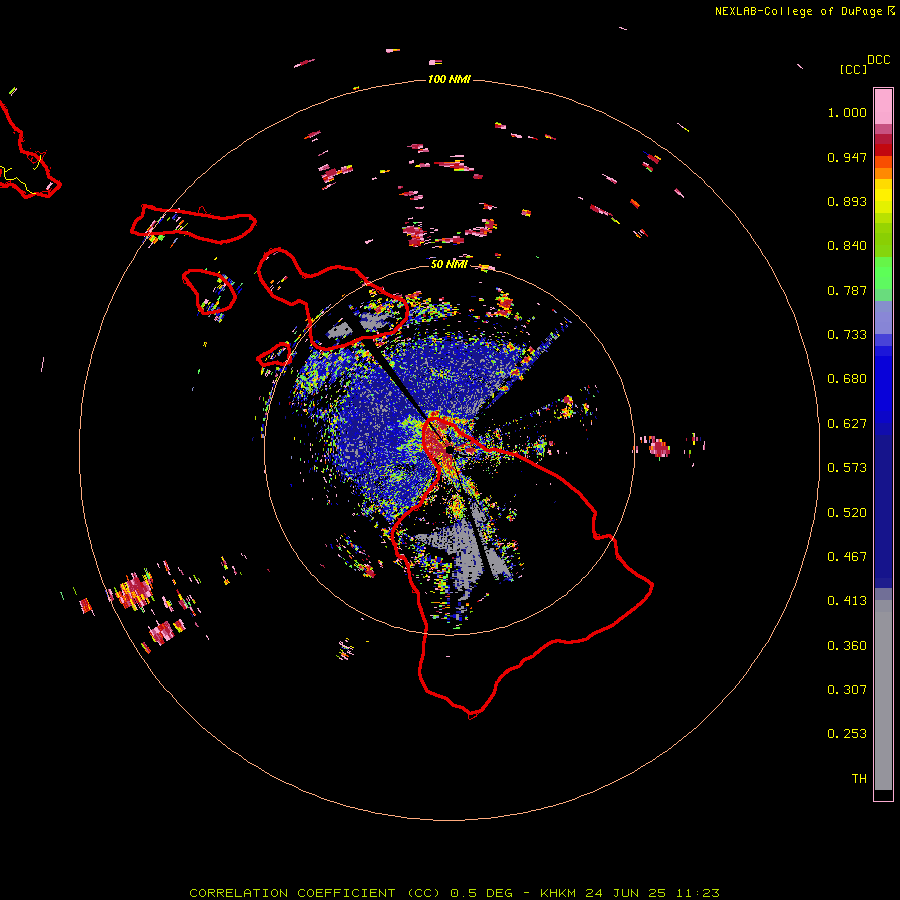Click the DCC [CC] legend title
This screenshot has height=900, width=900.
(x=864, y=64)
